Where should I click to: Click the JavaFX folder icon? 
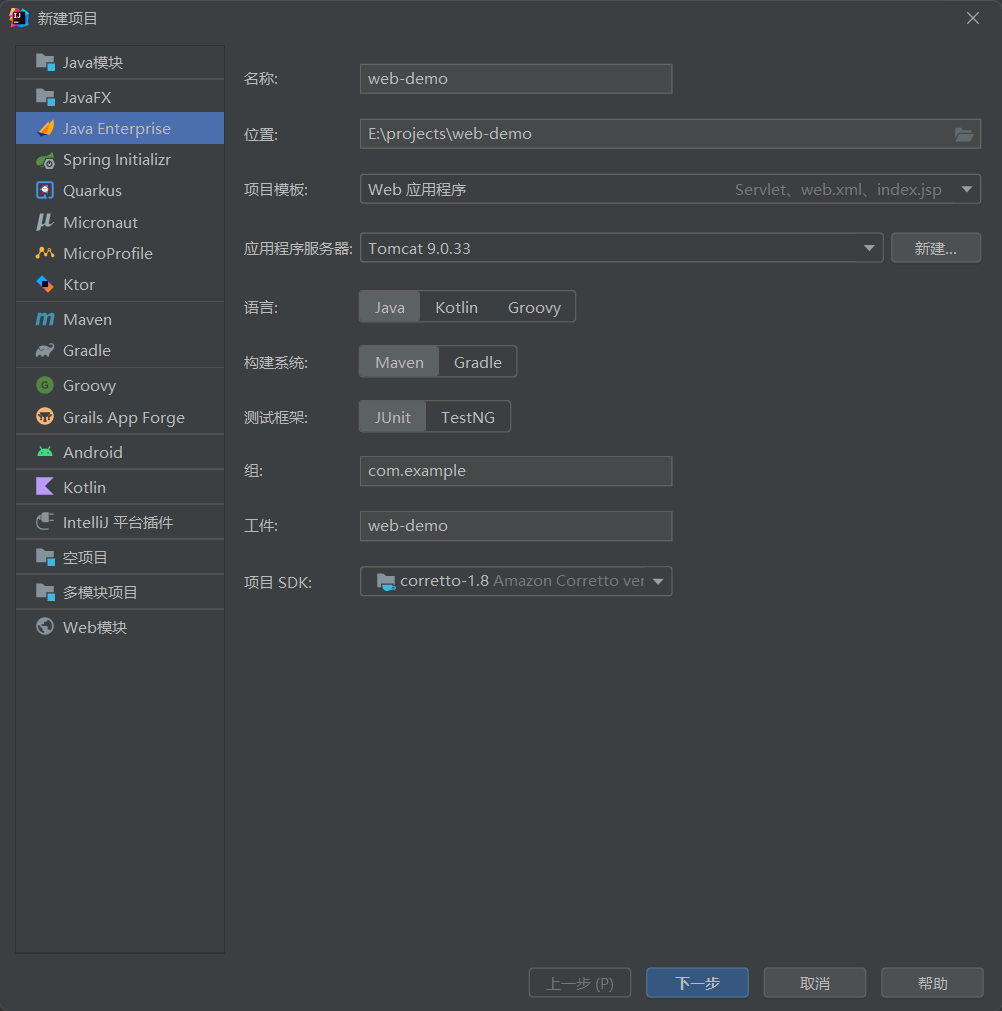[45, 97]
